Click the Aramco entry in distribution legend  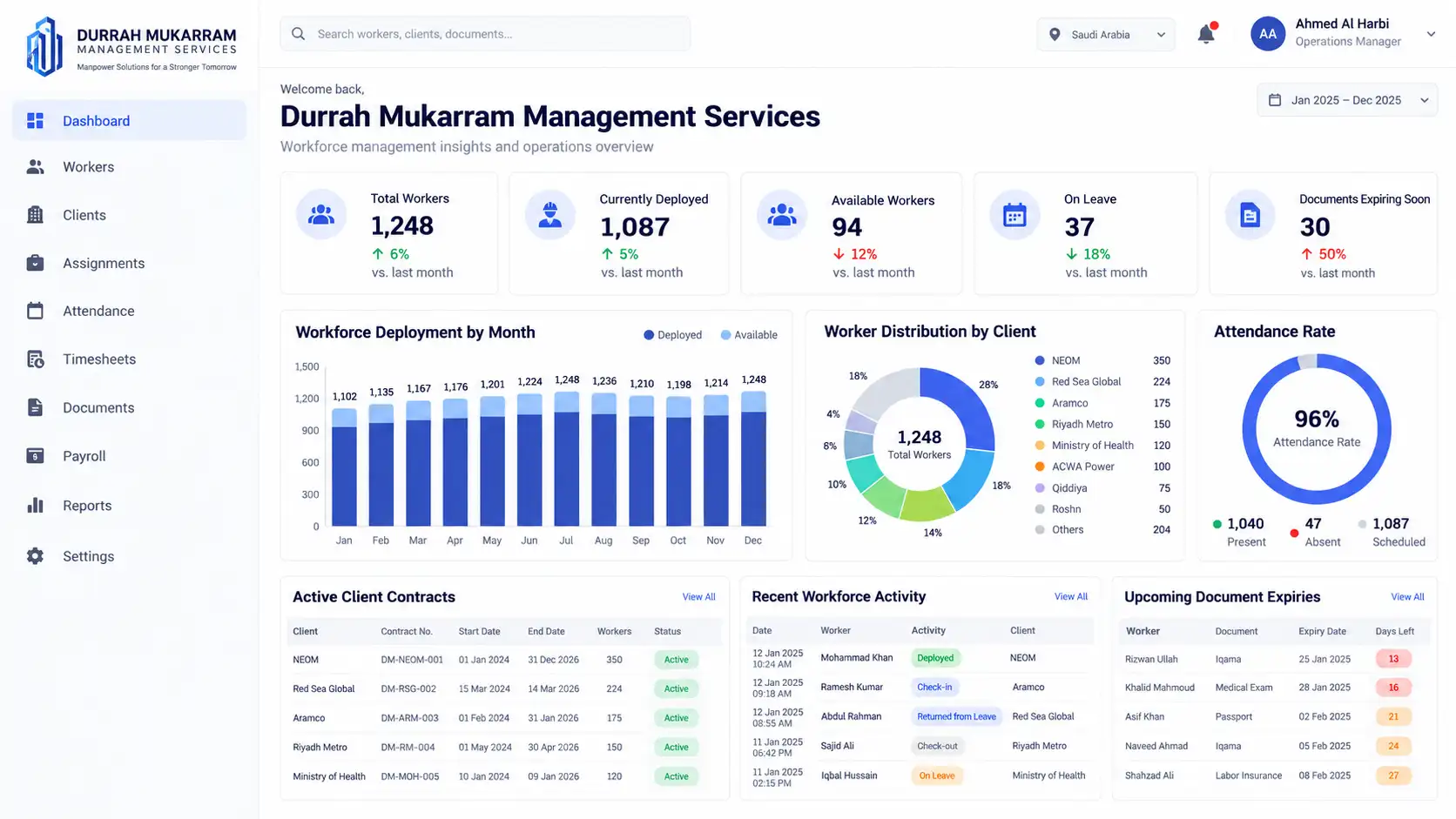(x=1102, y=403)
